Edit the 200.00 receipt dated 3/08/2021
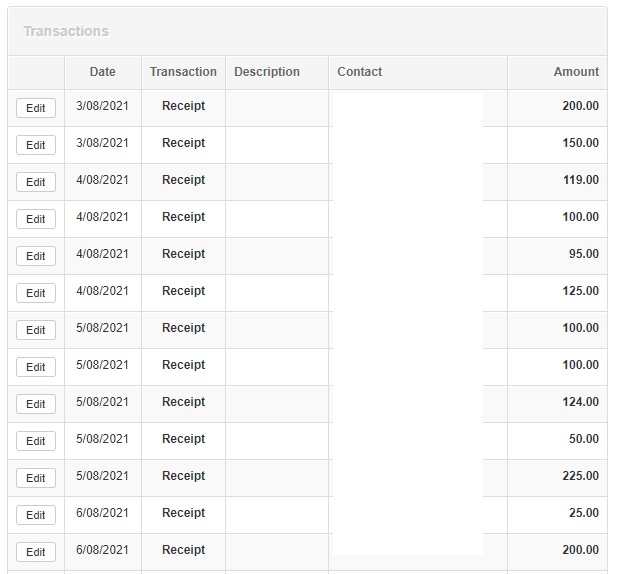The image size is (618, 574). point(36,108)
